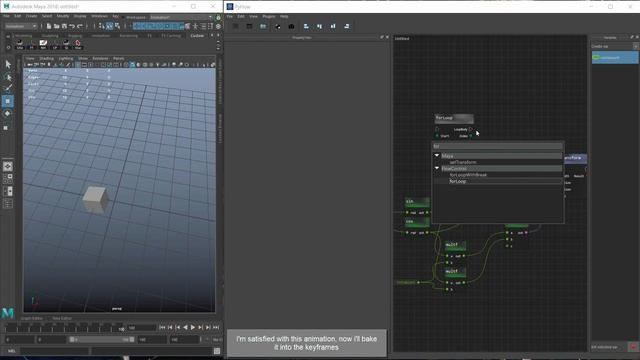Open the Time Editor tab

click(x=62, y=318)
